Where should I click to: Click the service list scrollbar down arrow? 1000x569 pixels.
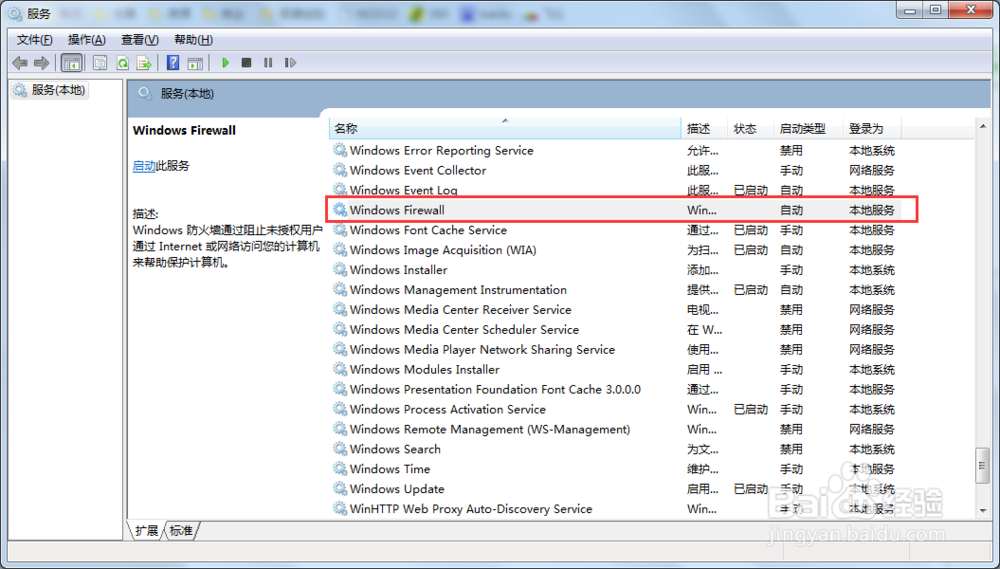pyautogui.click(x=983, y=510)
